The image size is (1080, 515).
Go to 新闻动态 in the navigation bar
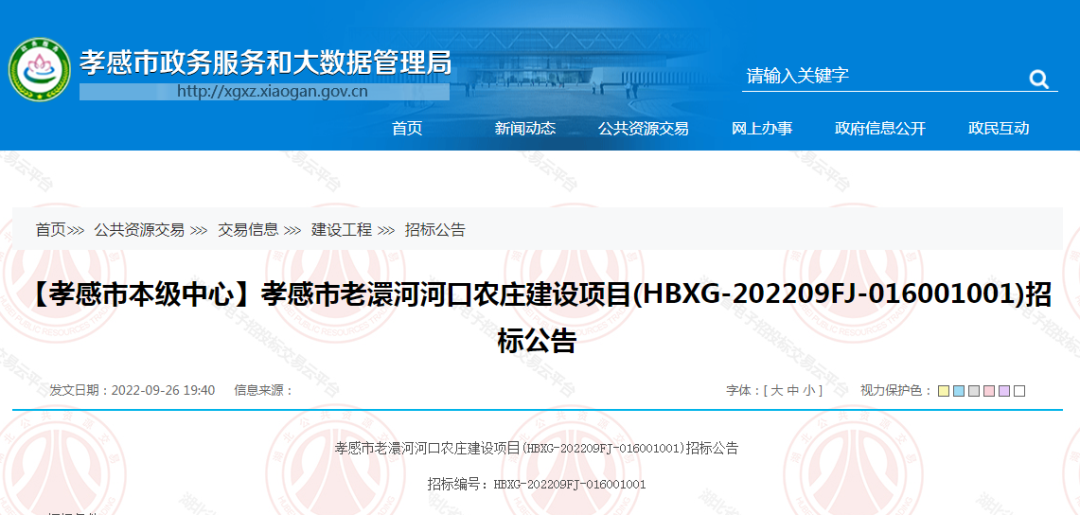tap(525, 128)
